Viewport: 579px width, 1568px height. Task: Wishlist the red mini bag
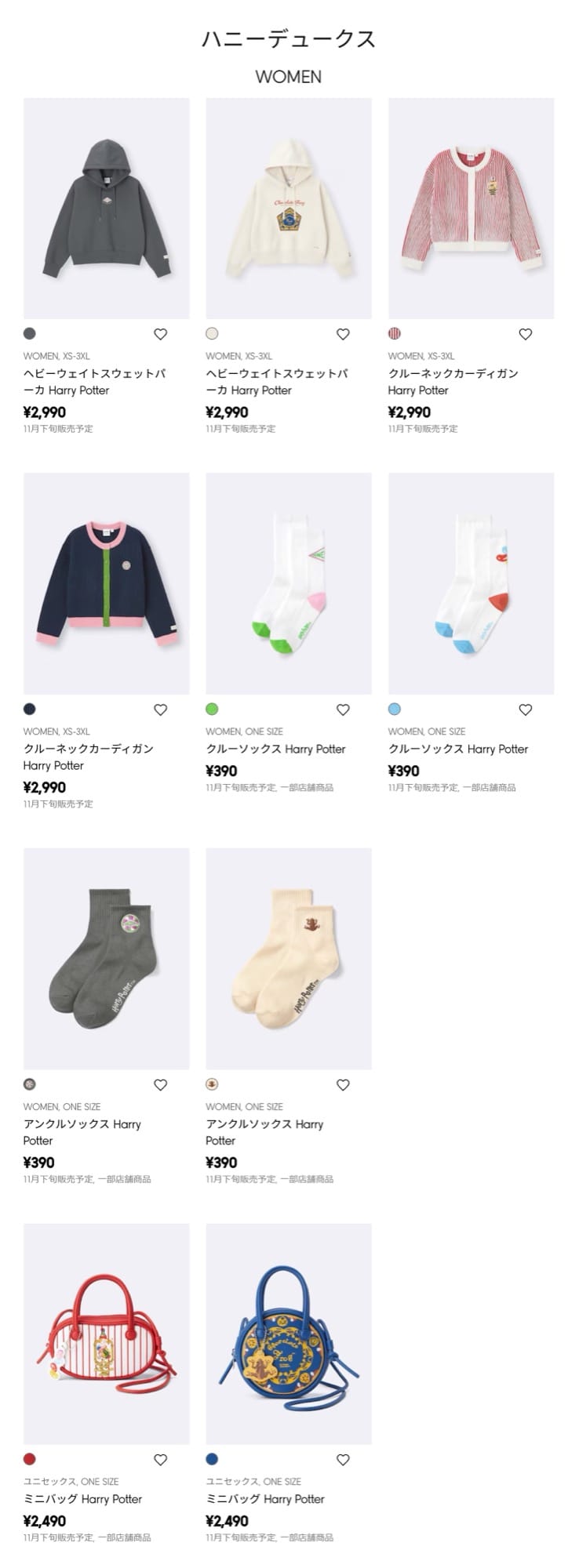click(x=160, y=1460)
